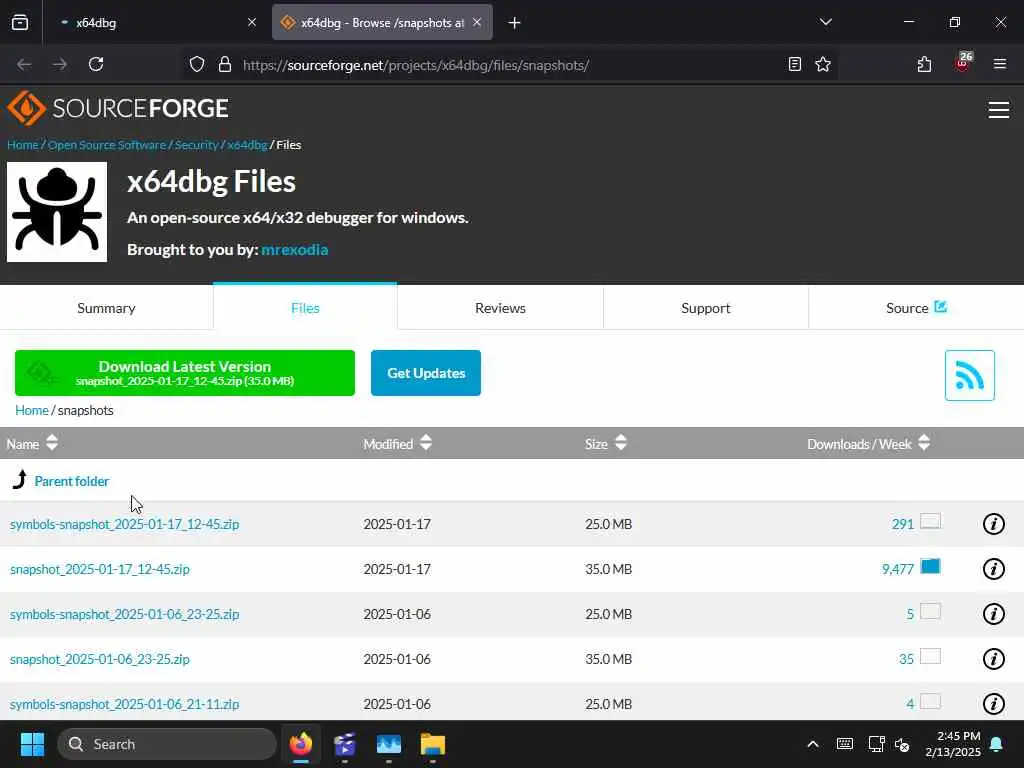Open the Support project tab
The image size is (1024, 768).
[x=706, y=308]
